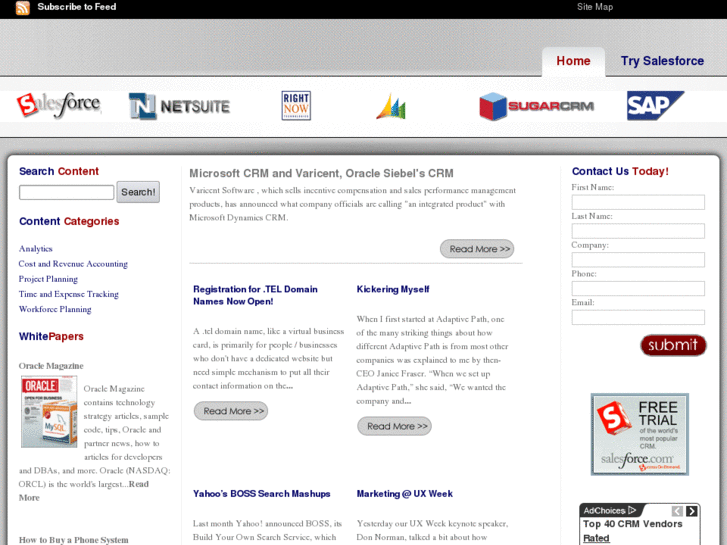Open the SAP logo
Image resolution: width=727 pixels, height=545 pixels.
655,106
